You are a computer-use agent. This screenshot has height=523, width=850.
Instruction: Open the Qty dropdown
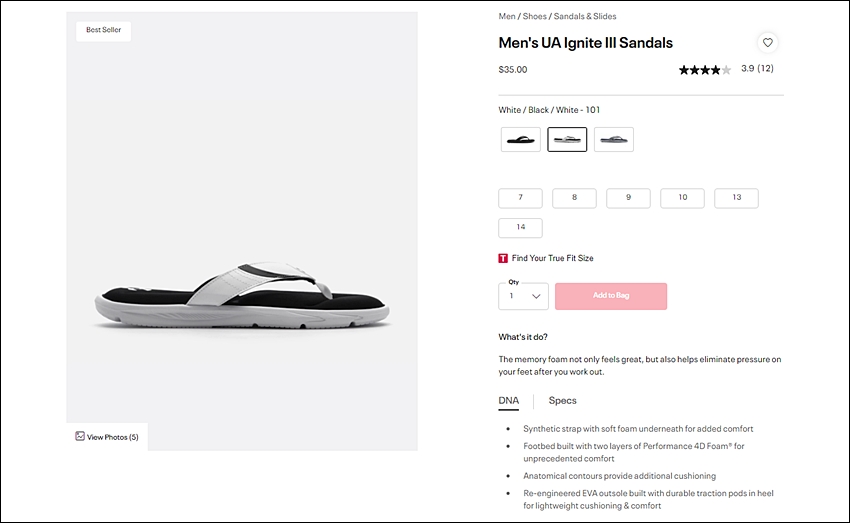(523, 296)
